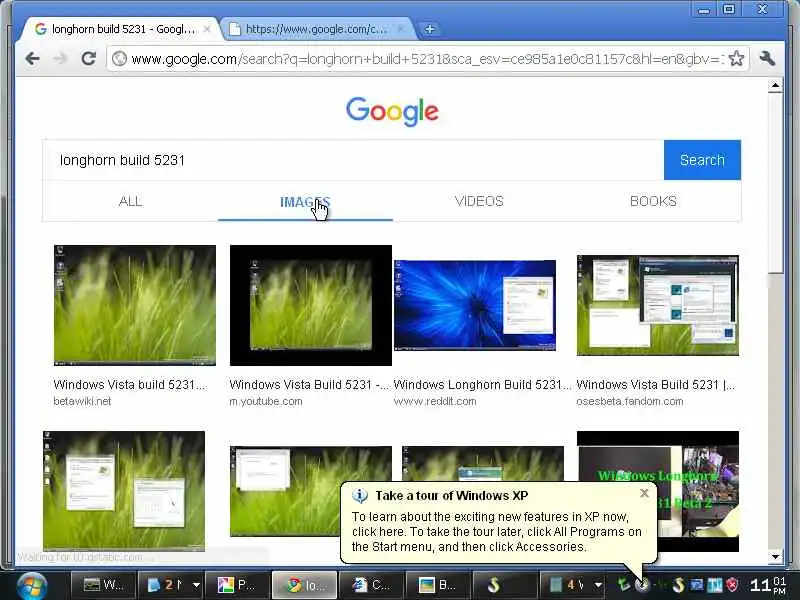
Task: Select the 'longhorn build 5231 - Googl...' tab
Action: [122, 29]
